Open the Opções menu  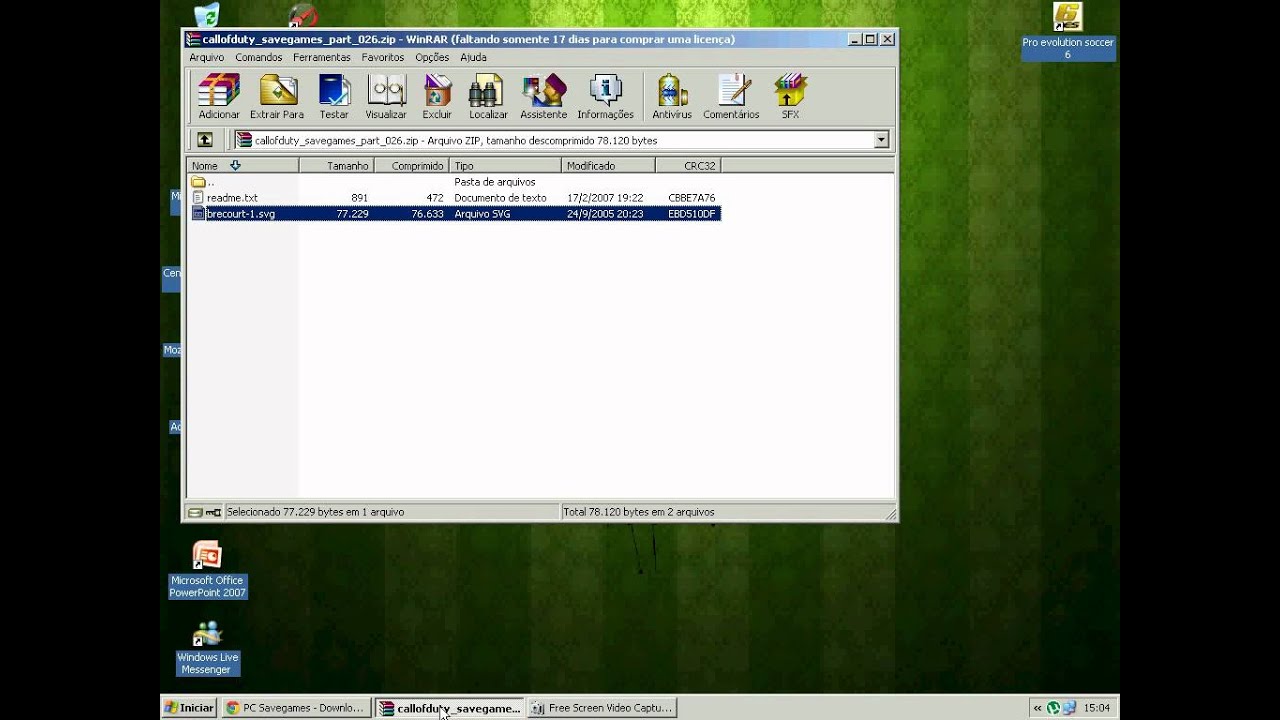coord(432,58)
